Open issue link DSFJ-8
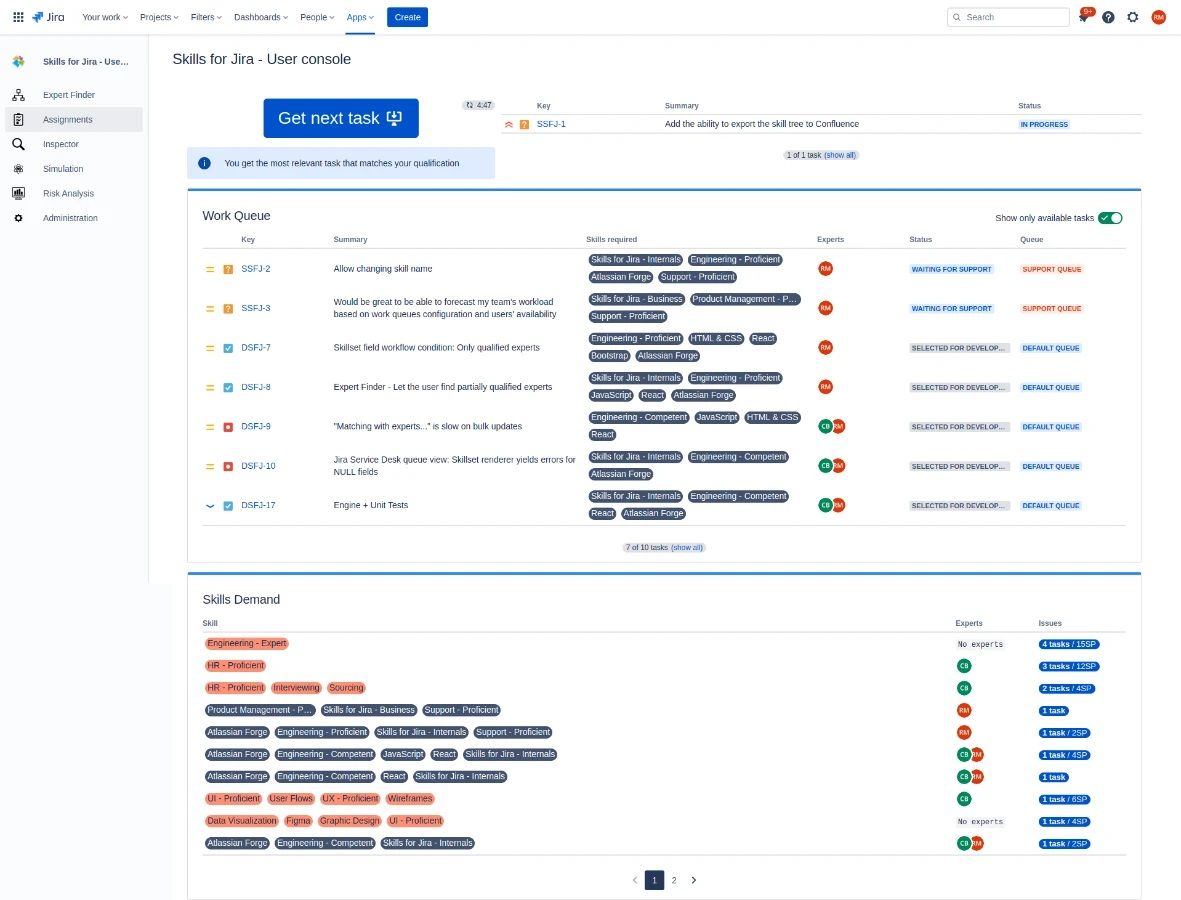The height and width of the screenshot is (900, 1181). tap(256, 387)
